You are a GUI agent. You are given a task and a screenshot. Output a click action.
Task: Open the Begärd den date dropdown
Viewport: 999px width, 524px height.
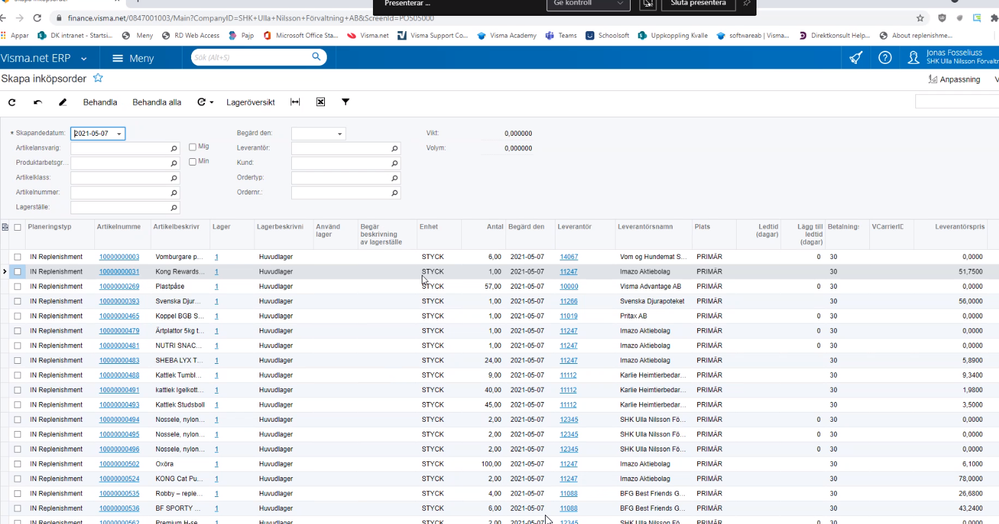click(x=340, y=134)
